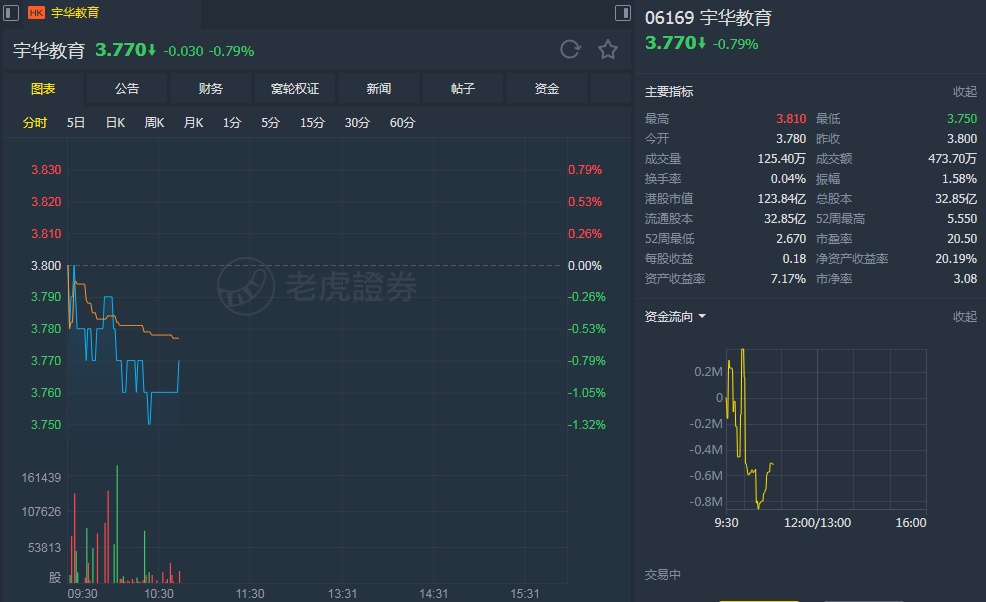Collapse the 资金流向 section
Image resolution: width=986 pixels, height=602 pixels.
pyautogui.click(x=964, y=317)
